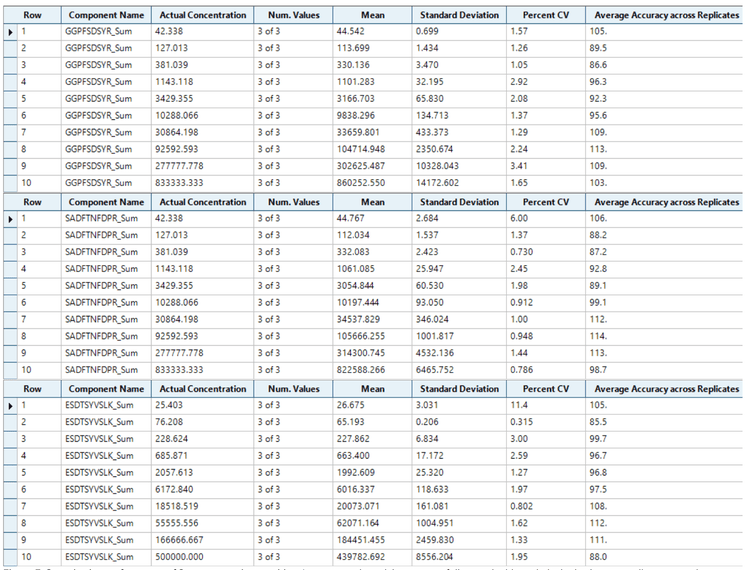Click the mean value 44.542 cell
Screen dimensions: 750x570
(x=372, y=32)
